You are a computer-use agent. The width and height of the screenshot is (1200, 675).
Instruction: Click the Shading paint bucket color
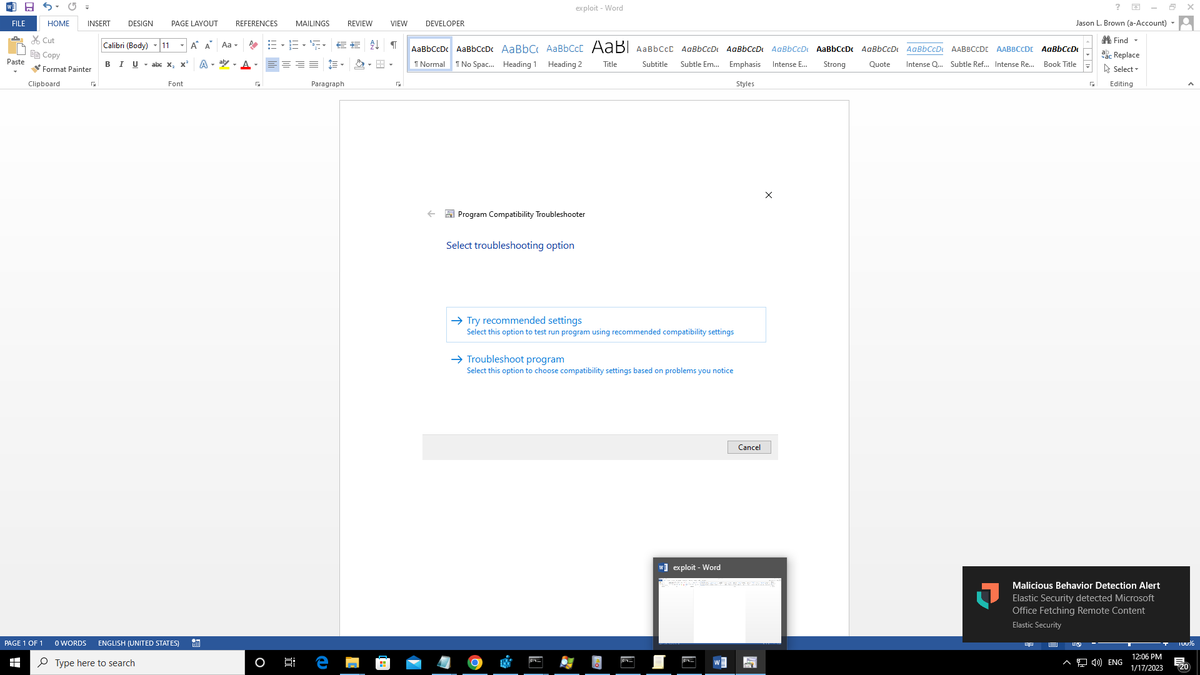pos(360,64)
